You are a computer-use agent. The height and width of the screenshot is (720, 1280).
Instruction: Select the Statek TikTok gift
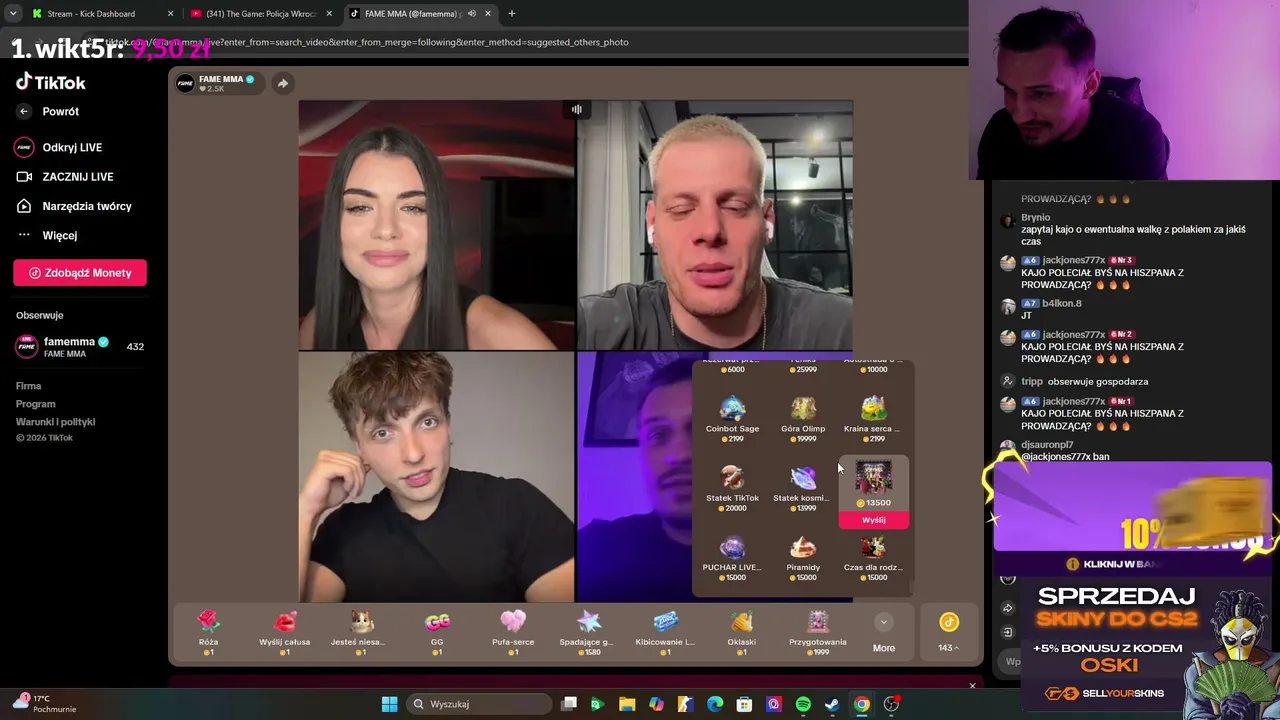pos(732,489)
